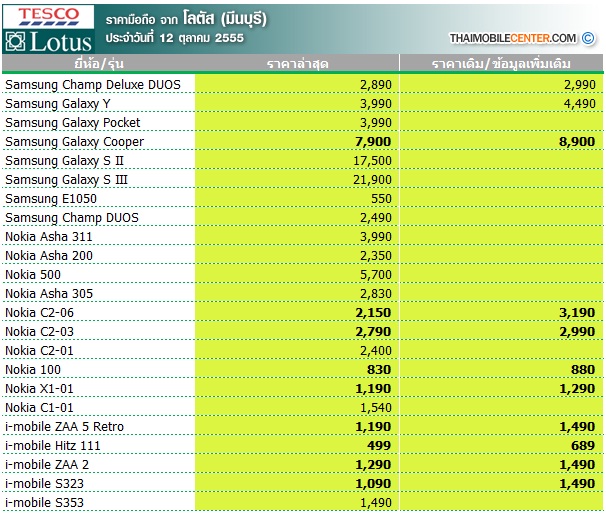Select the i-mobile S353 model name
This screenshot has width=606, height=515.
click(44, 502)
